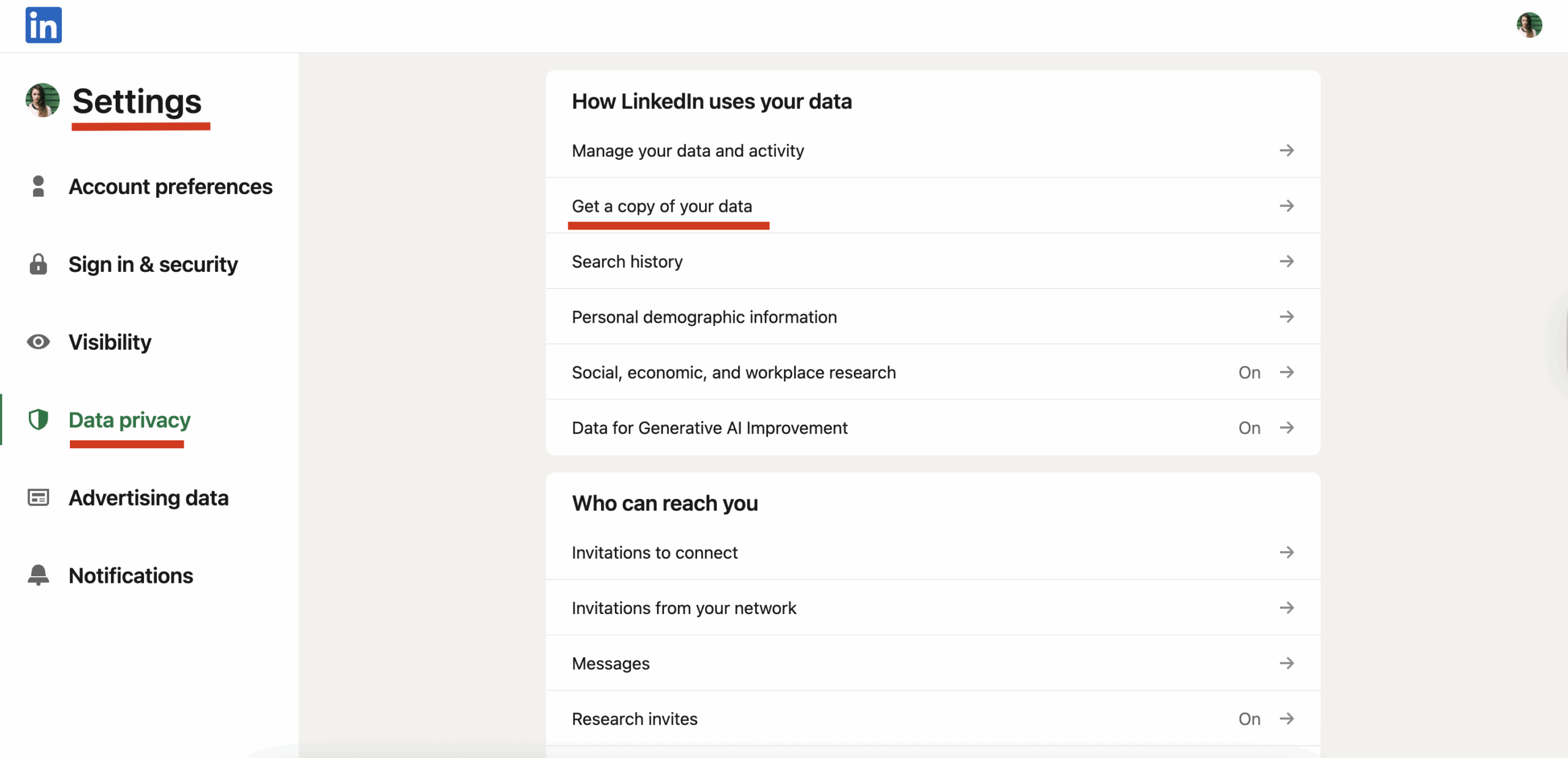This screenshot has width=1568, height=758.
Task: Open Notifications settings section
Action: 130,576
